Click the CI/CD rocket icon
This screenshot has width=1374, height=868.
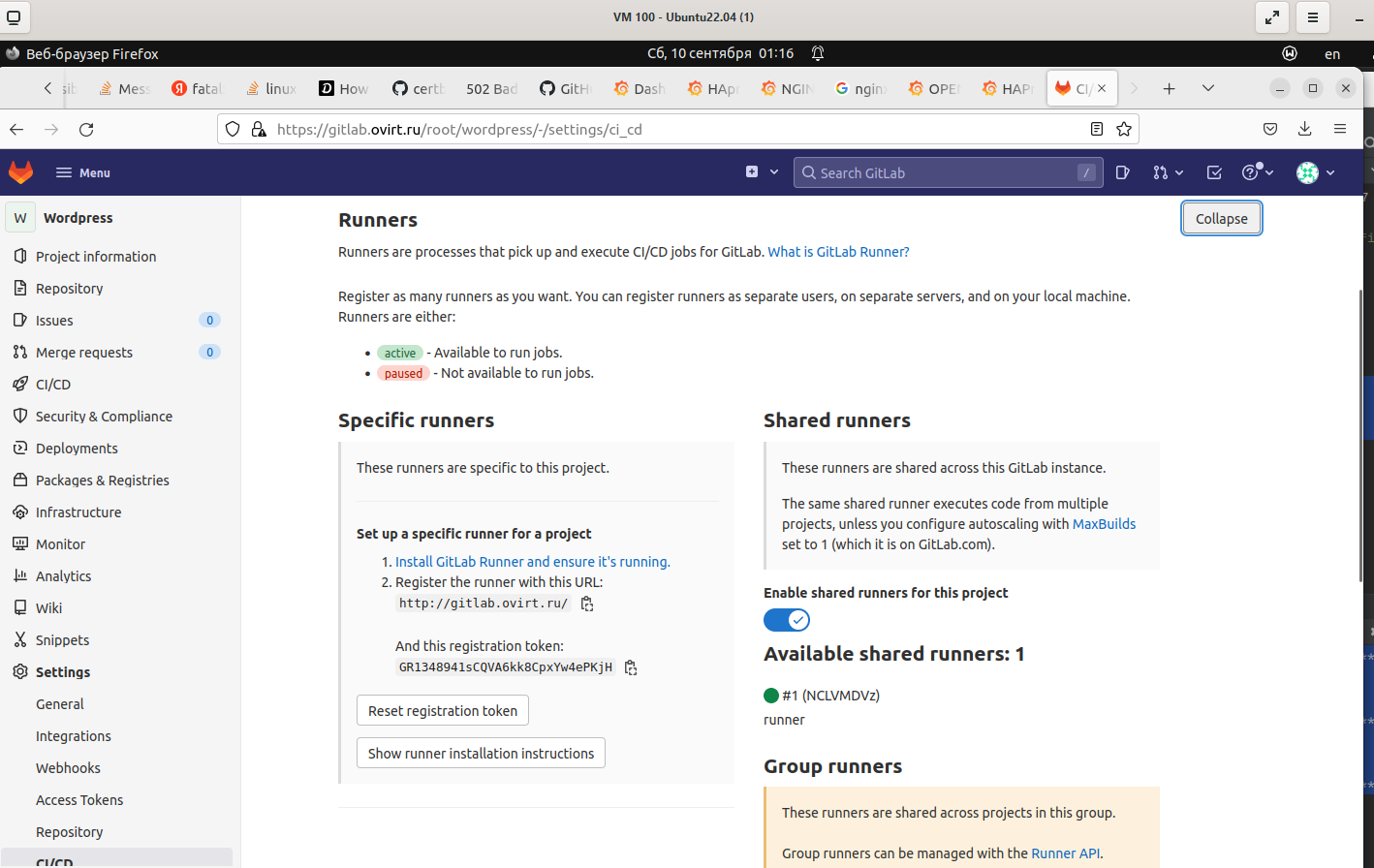pyautogui.click(x=19, y=384)
